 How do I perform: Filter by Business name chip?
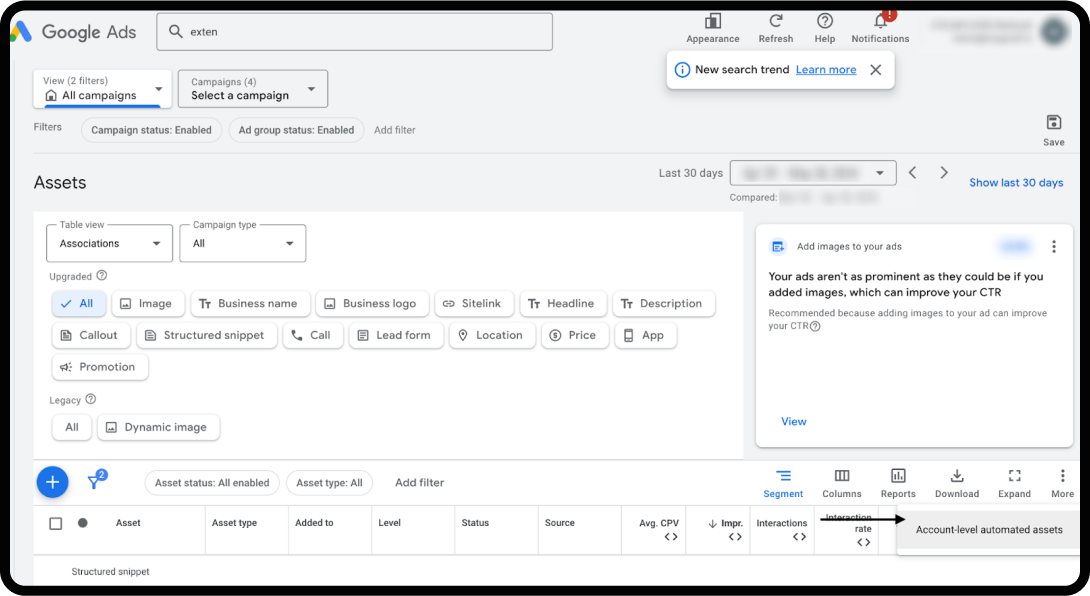[x=250, y=303]
